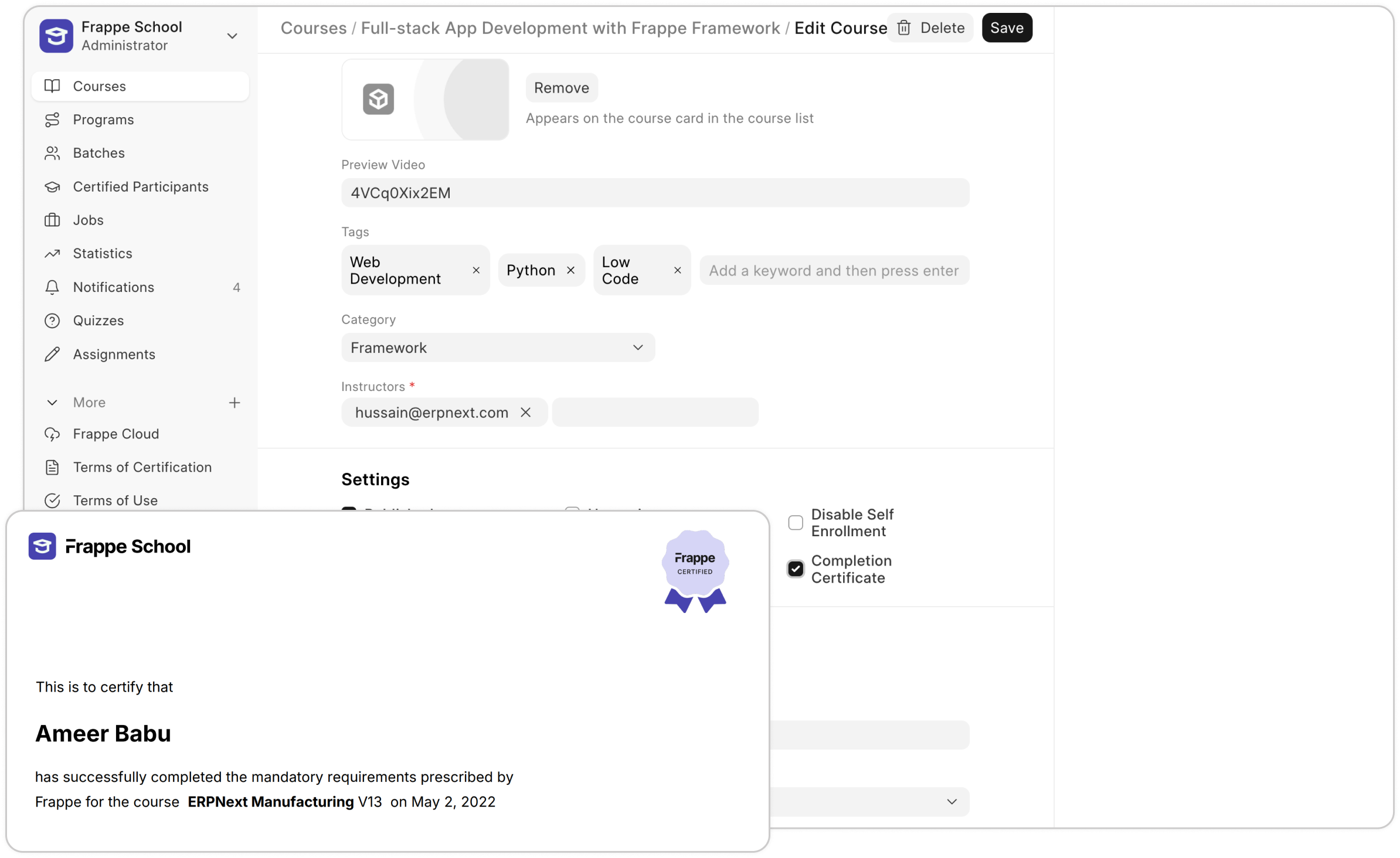
Task: Click plus icon next to More
Action: (235, 403)
